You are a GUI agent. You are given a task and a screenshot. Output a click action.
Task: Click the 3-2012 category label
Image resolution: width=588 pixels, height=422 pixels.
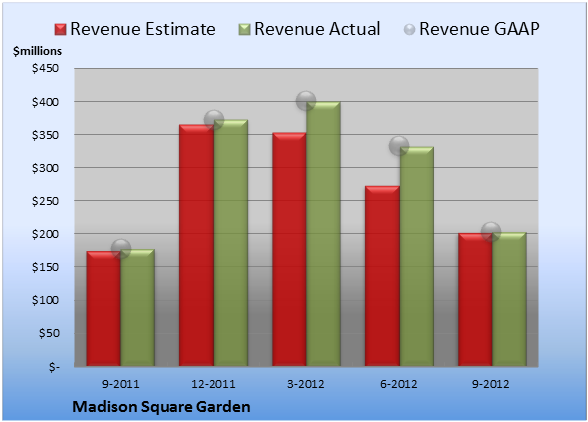pos(306,384)
